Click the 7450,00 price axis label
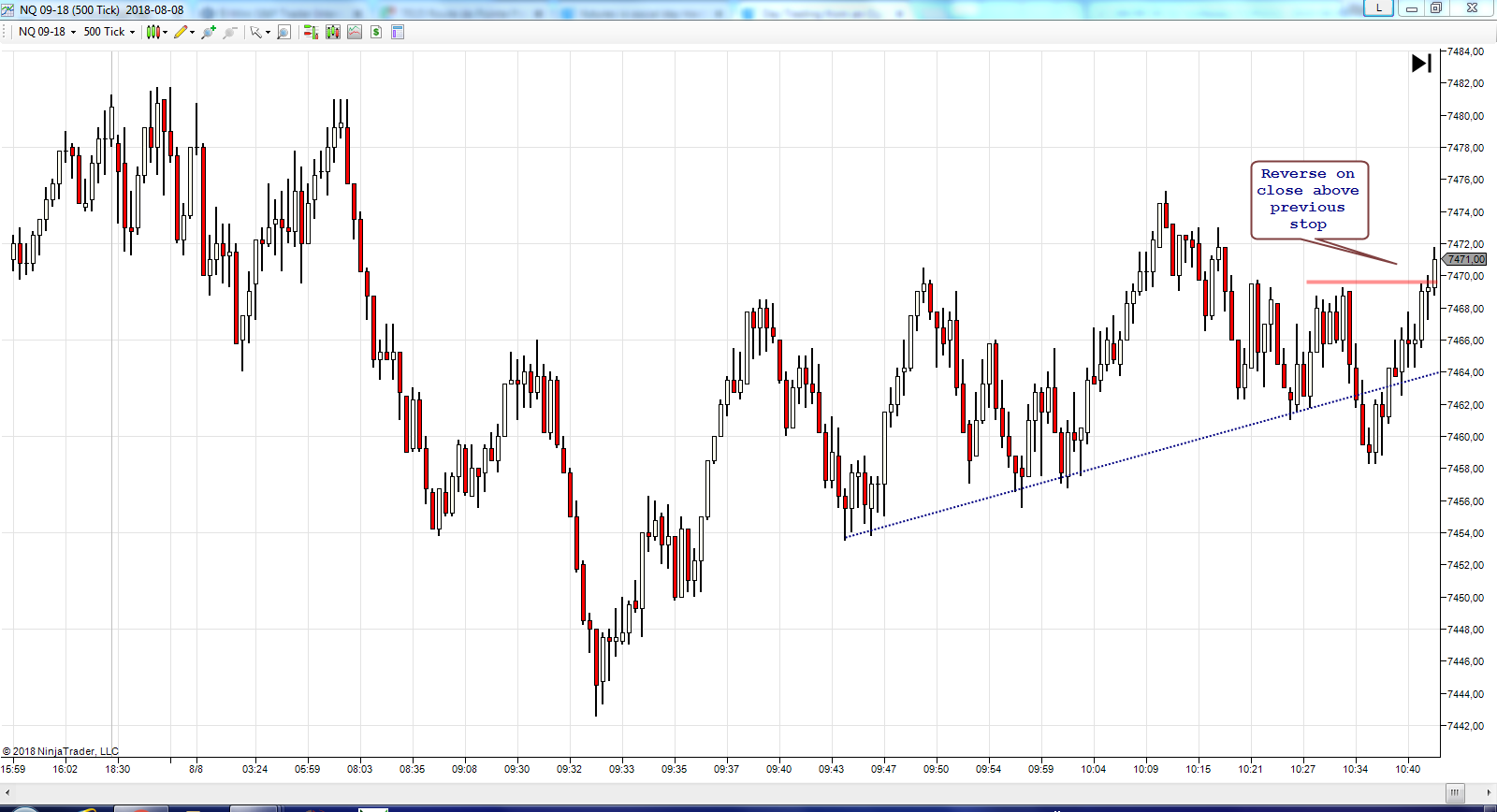Screen dimensions: 1497x812 (x=1465, y=598)
